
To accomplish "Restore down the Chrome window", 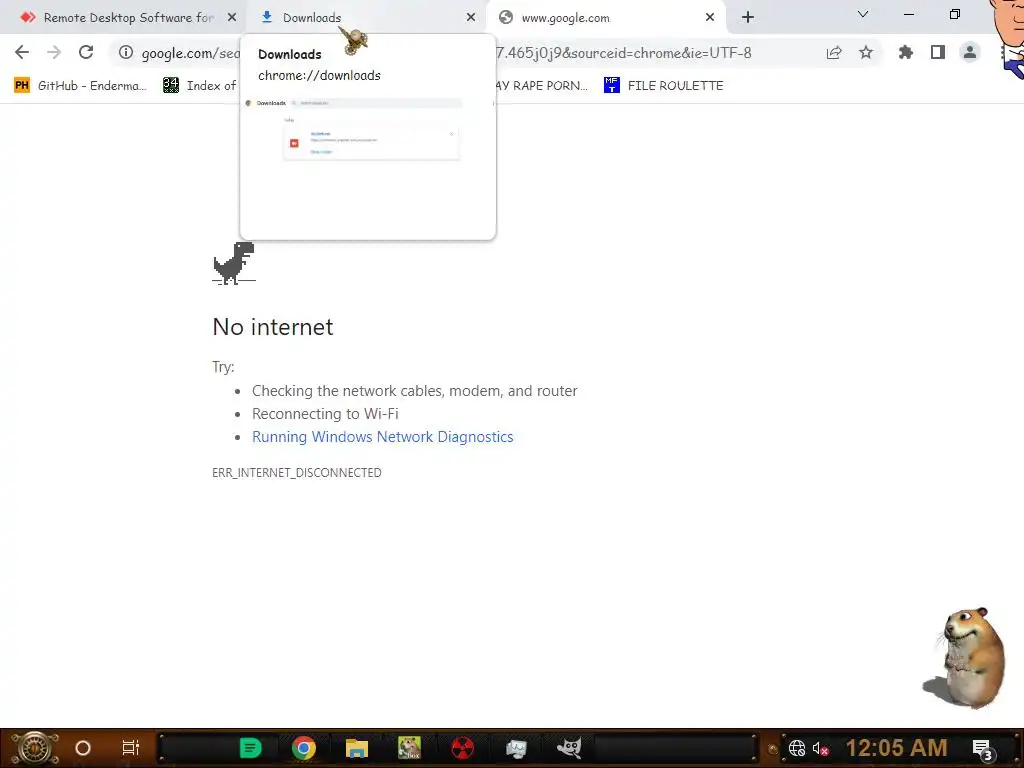I will [x=955, y=14].
